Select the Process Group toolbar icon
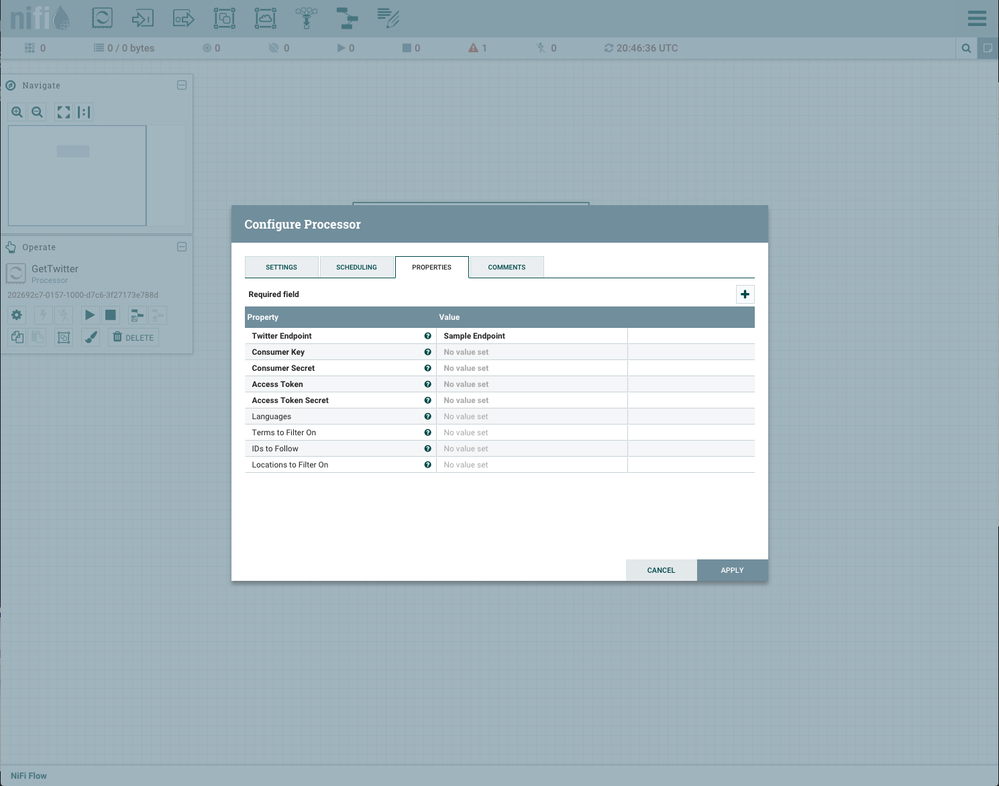 pyautogui.click(x=224, y=17)
